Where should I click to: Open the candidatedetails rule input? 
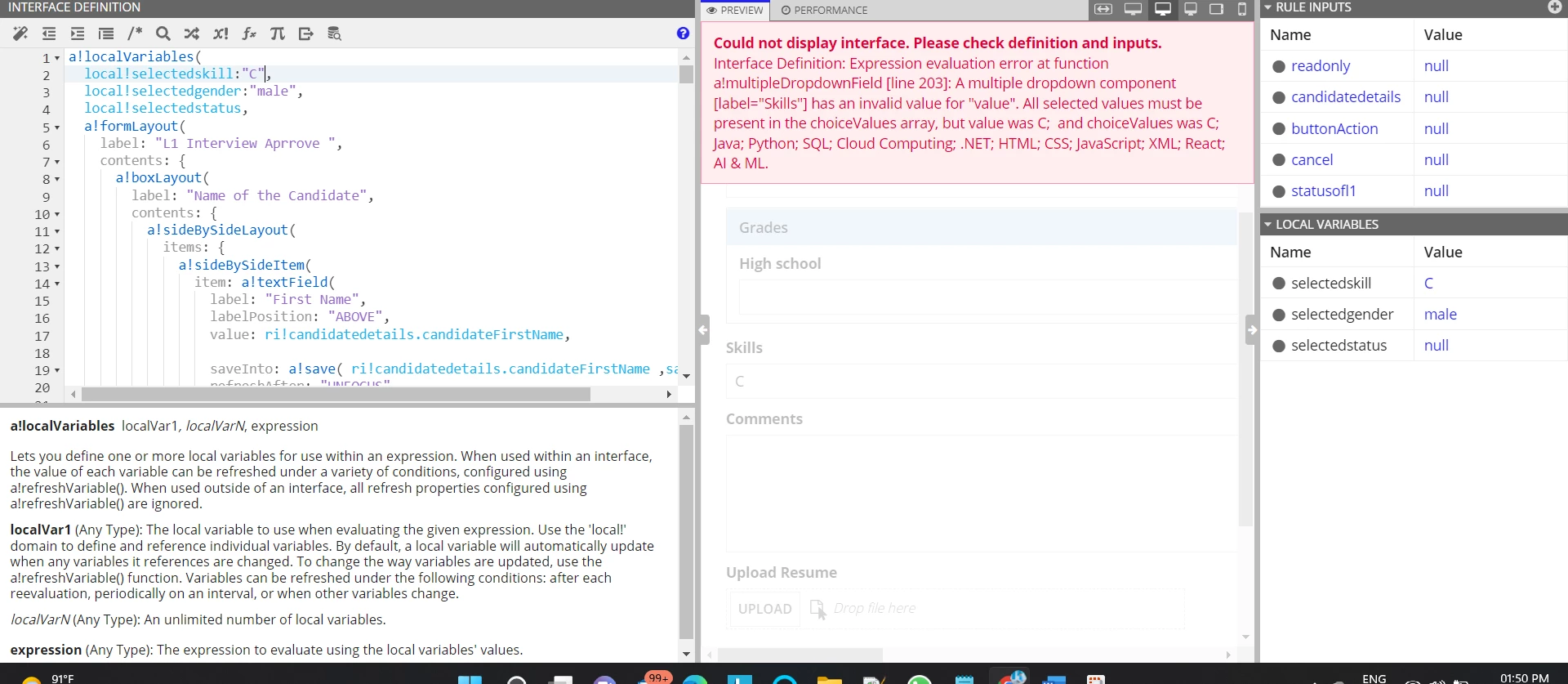[1346, 97]
